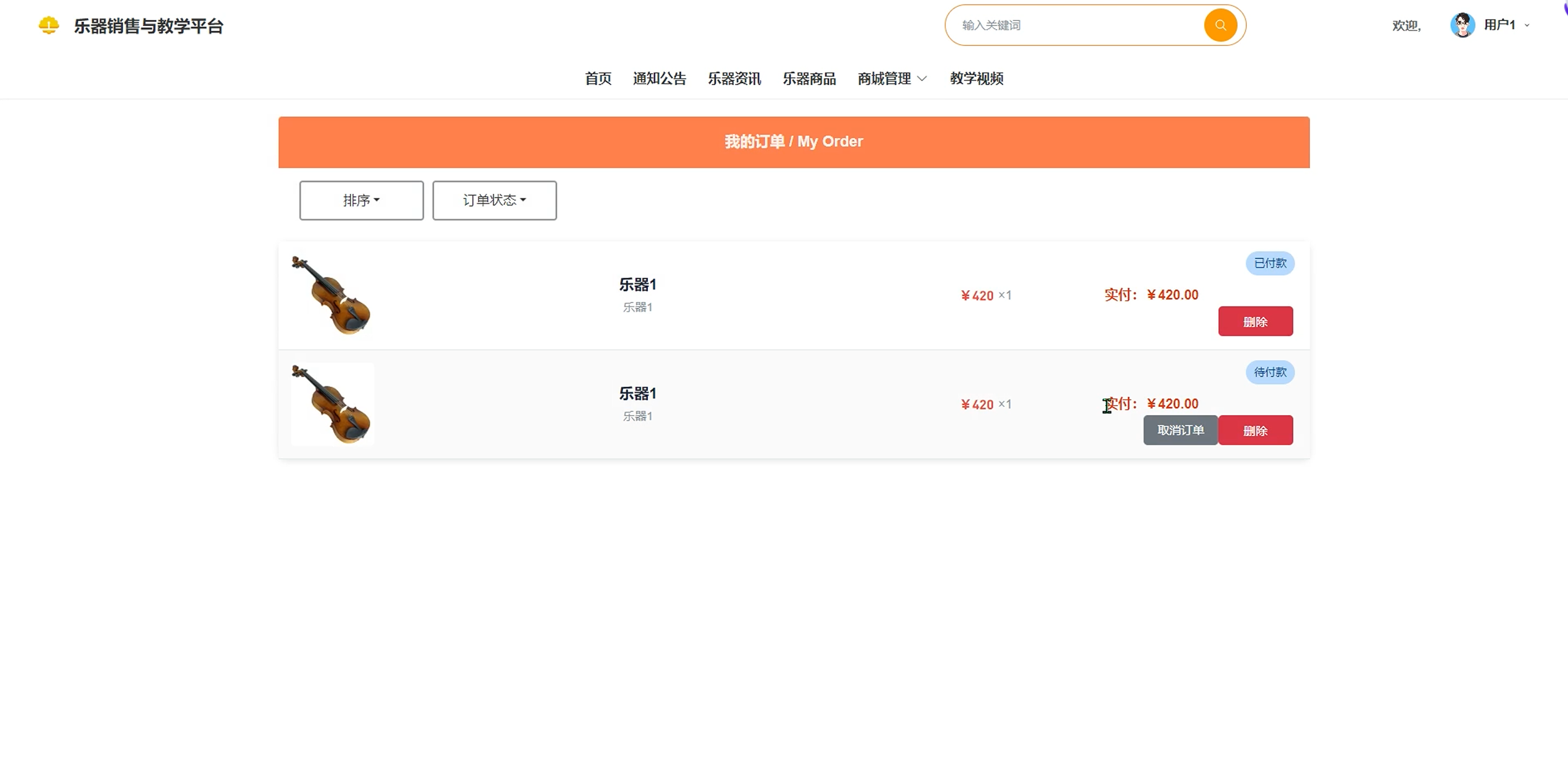
Task: Open the first order's 乐器1 title
Action: tap(637, 285)
